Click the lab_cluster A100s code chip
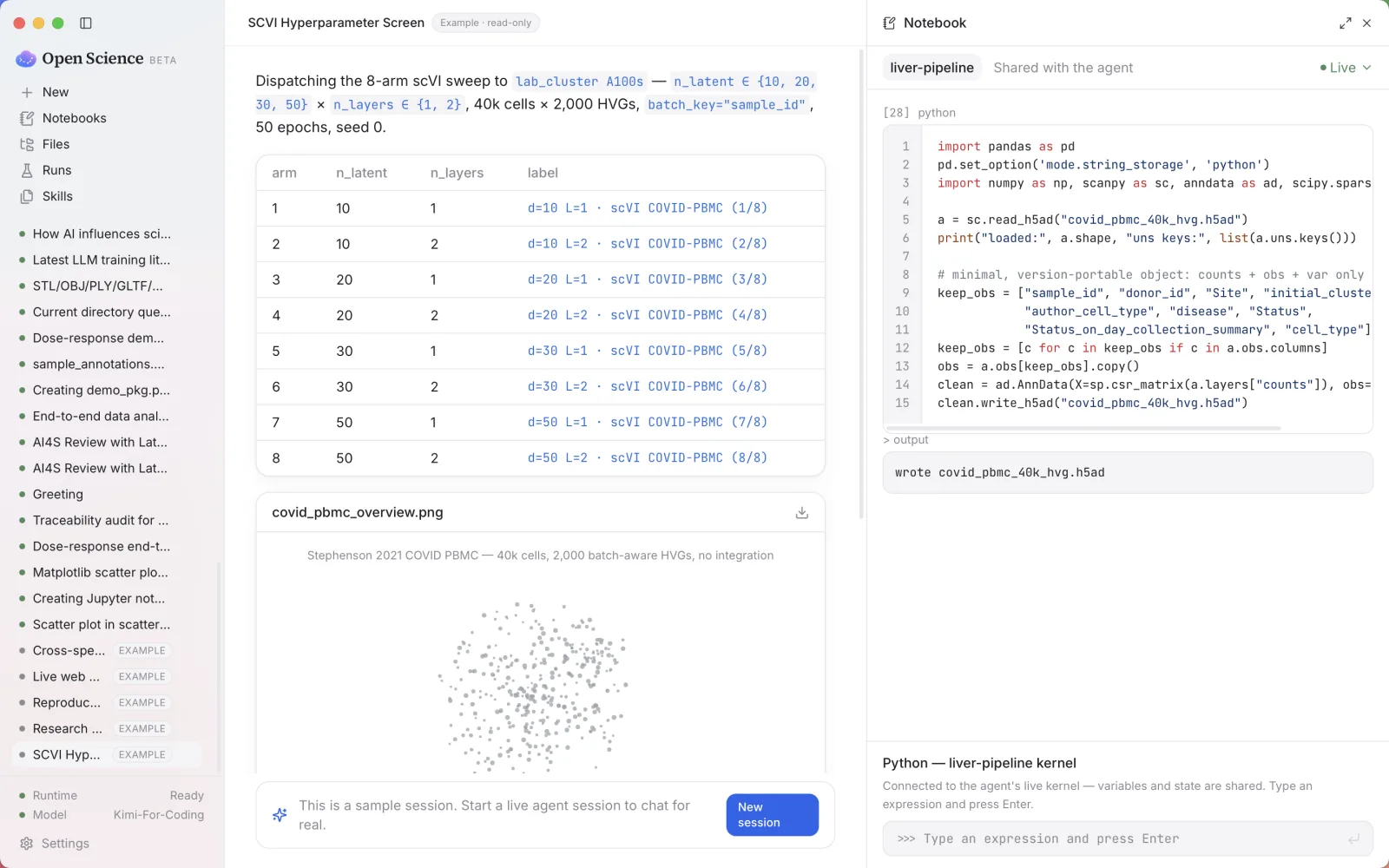The height and width of the screenshot is (868, 1389). 579,82
